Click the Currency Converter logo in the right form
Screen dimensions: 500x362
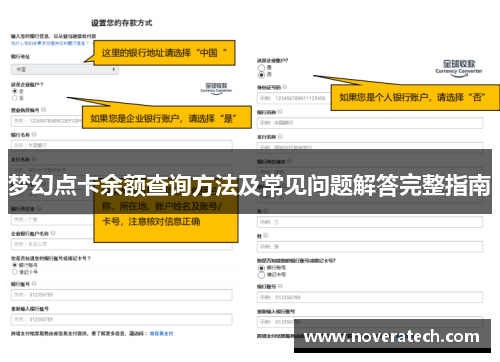click(x=459, y=68)
